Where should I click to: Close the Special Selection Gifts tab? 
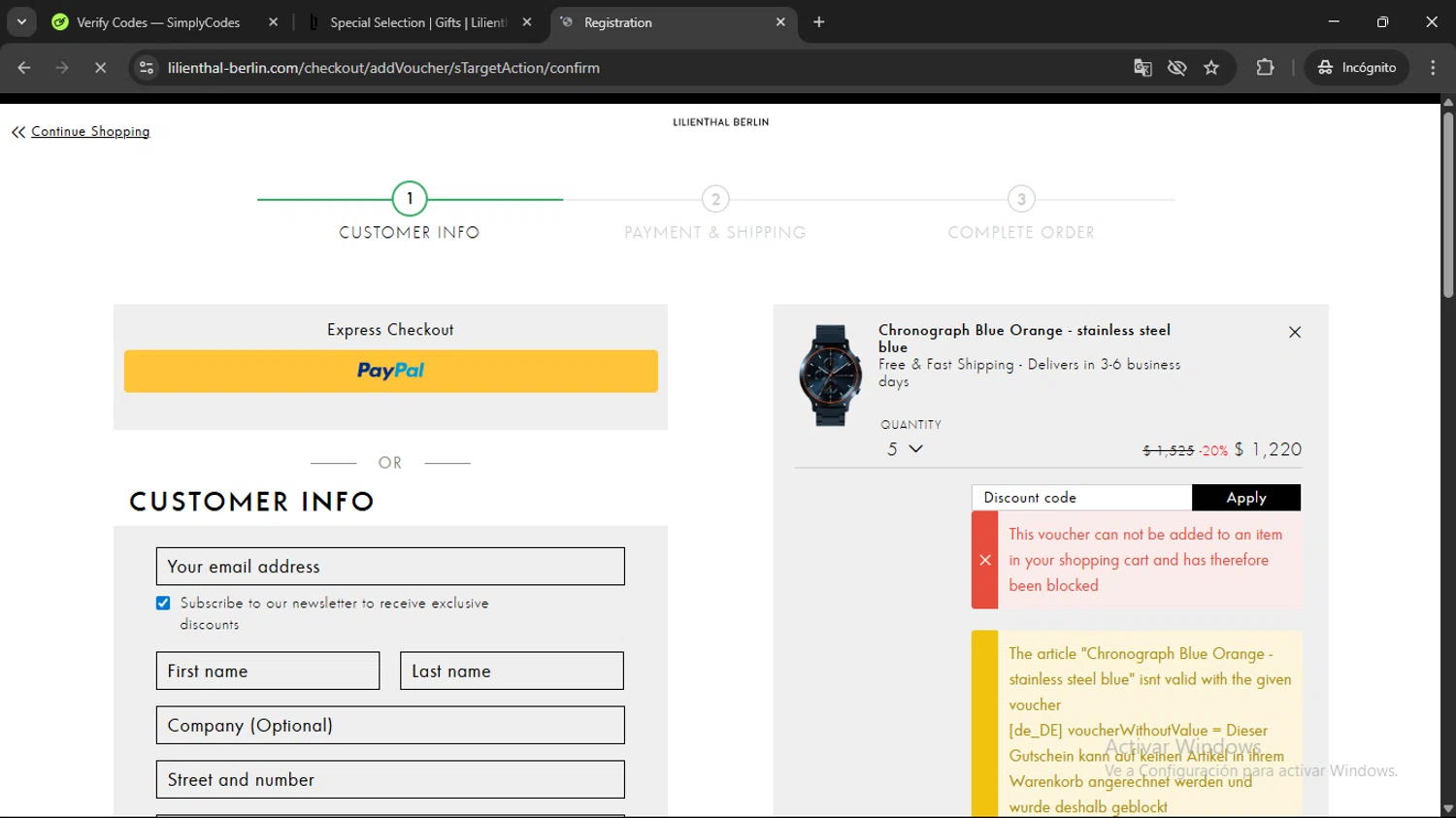click(x=527, y=22)
